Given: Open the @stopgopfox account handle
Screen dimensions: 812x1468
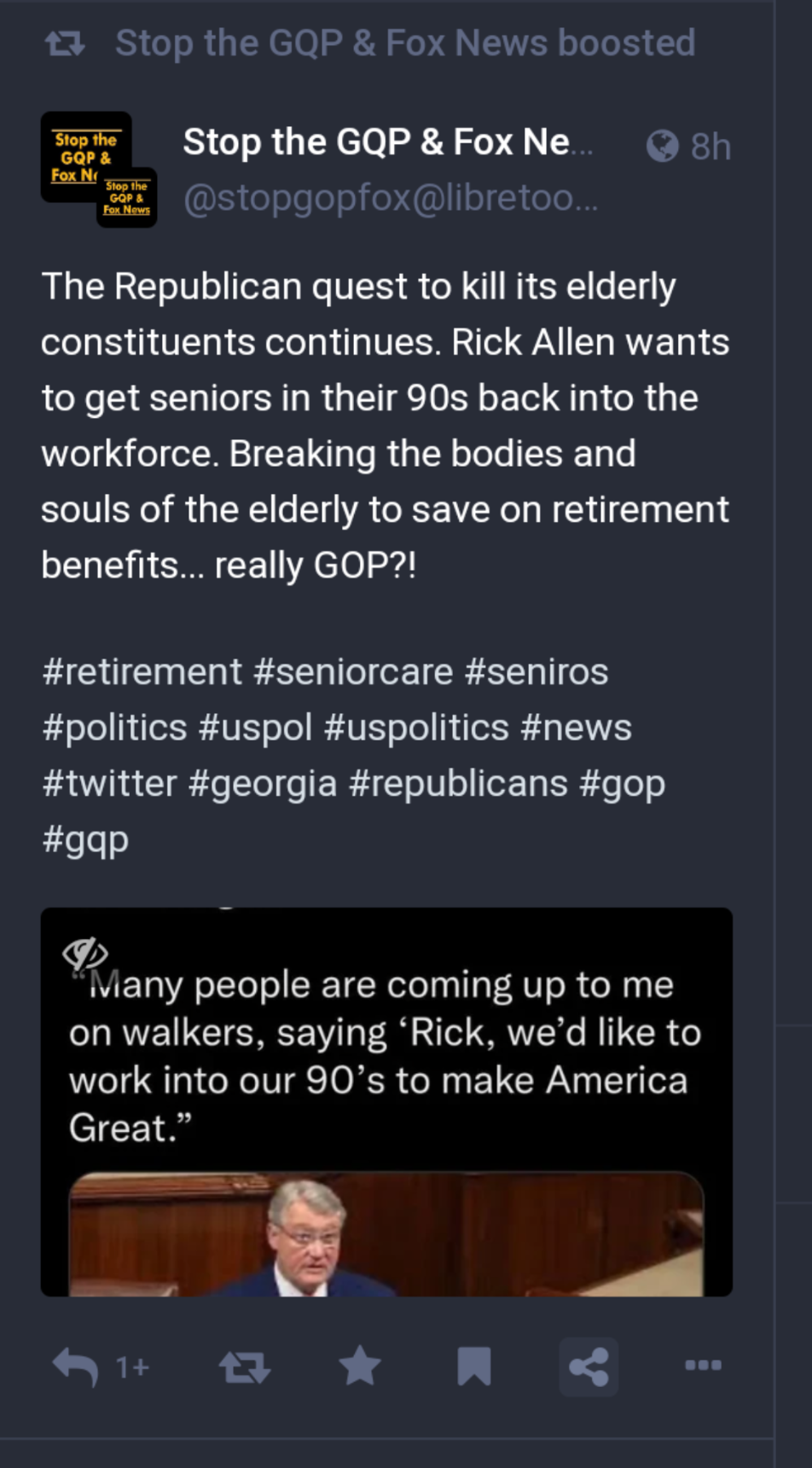Looking at the screenshot, I should coord(390,198).
